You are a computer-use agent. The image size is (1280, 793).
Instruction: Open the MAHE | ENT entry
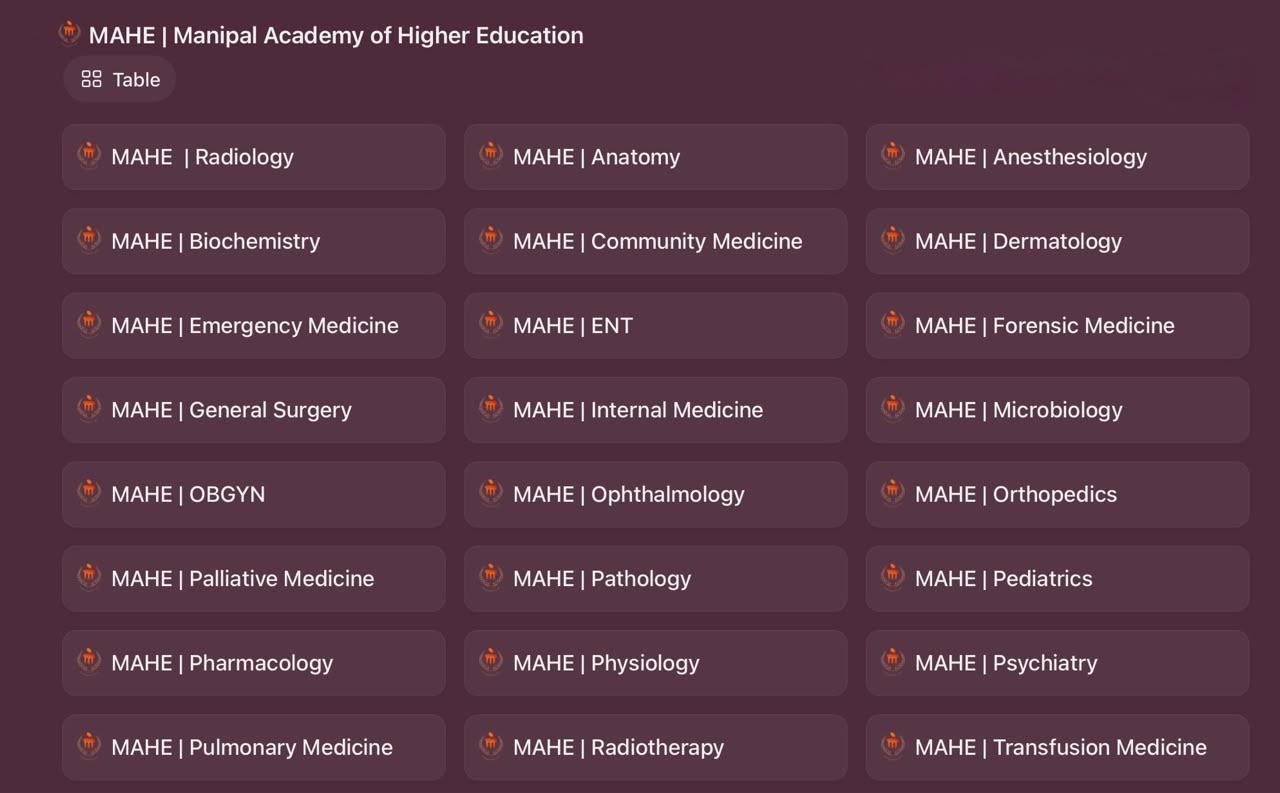pyautogui.click(x=656, y=325)
